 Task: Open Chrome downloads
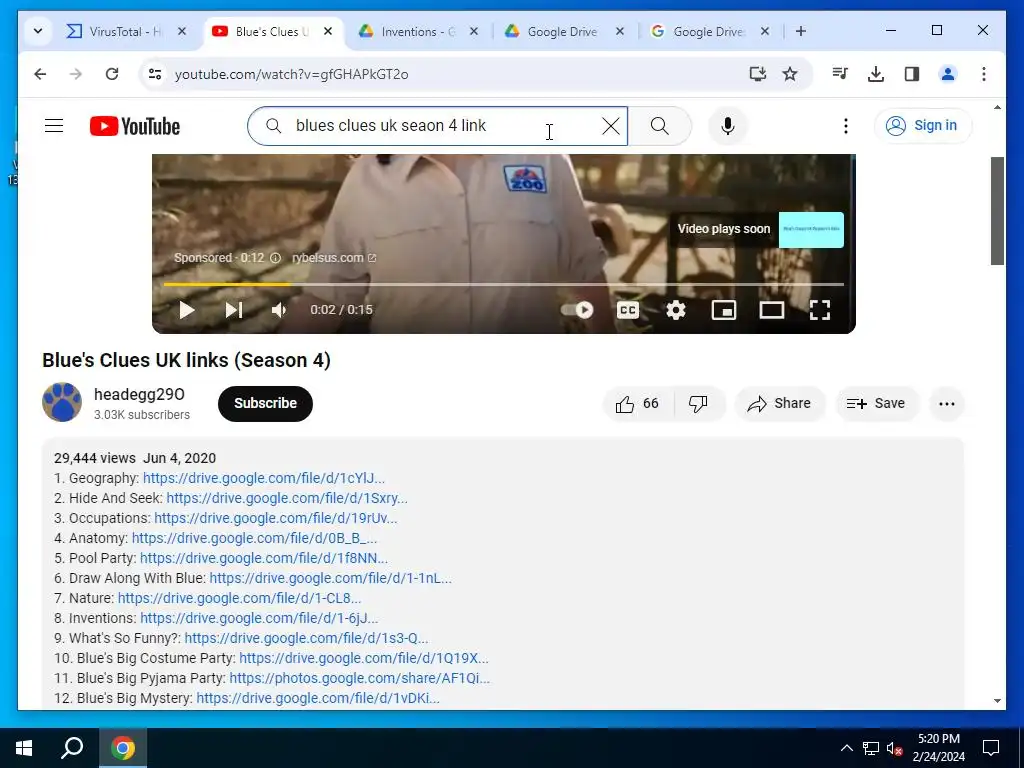(876, 74)
